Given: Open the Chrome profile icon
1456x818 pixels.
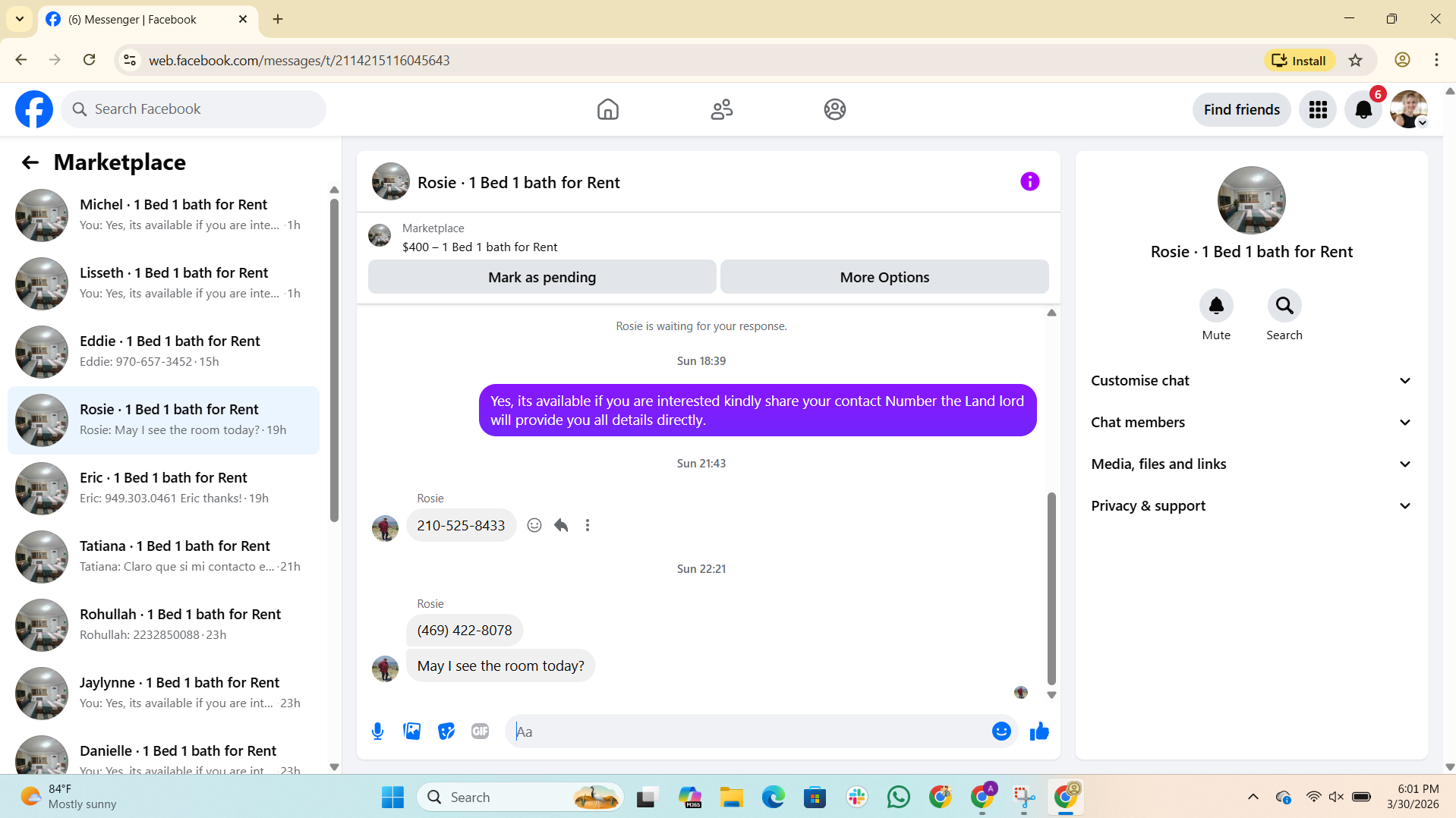Looking at the screenshot, I should pos(1402,60).
